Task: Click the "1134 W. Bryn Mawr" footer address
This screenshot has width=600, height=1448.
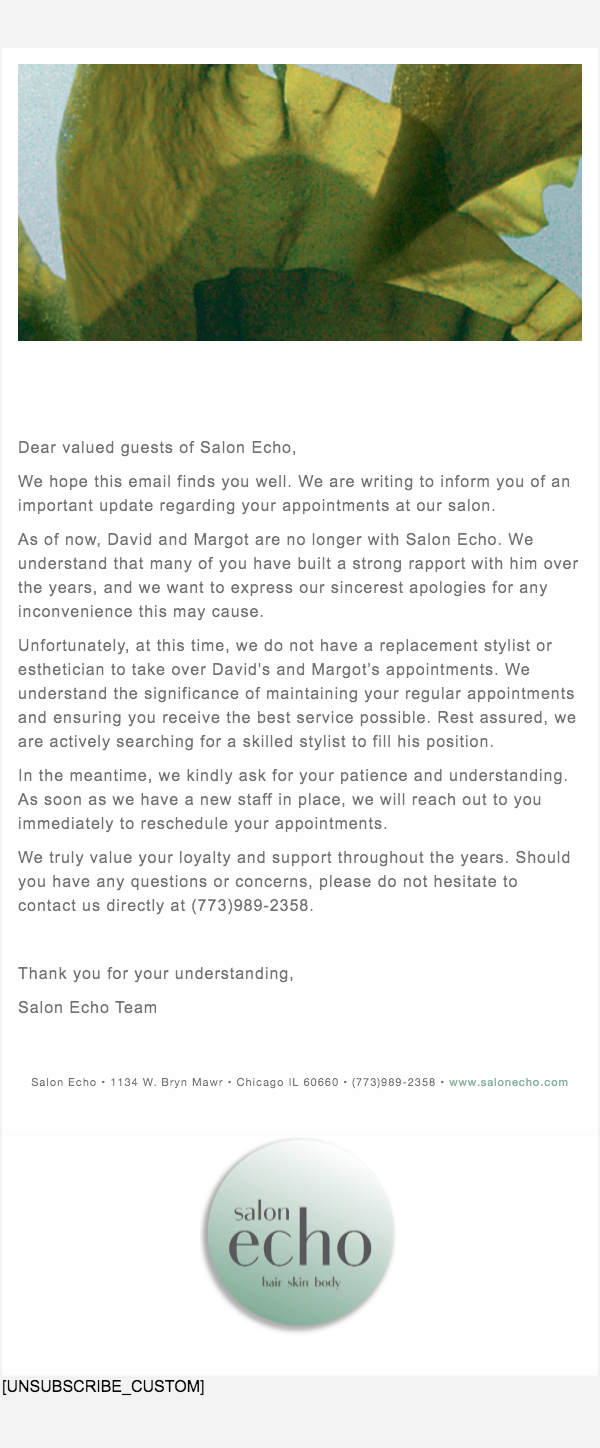Action: coord(166,1082)
